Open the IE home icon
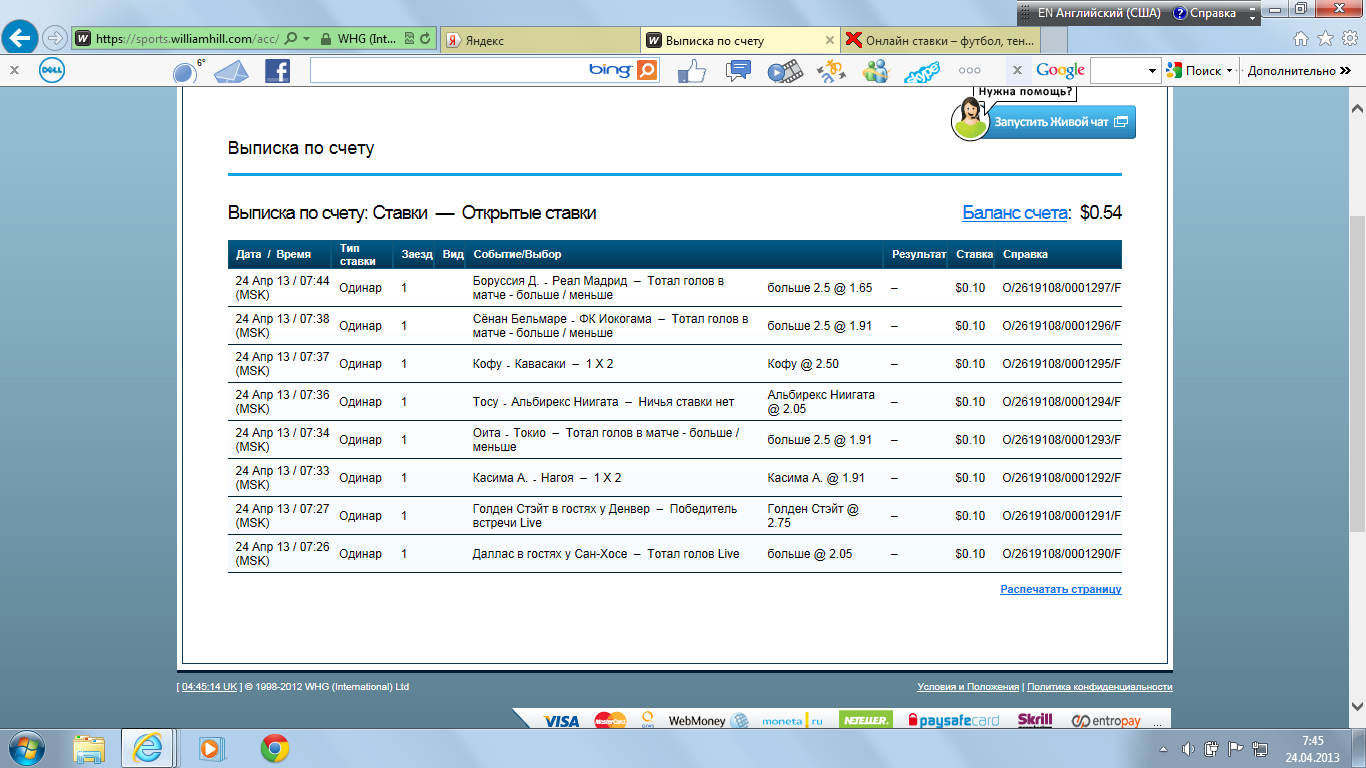 pos(1301,39)
